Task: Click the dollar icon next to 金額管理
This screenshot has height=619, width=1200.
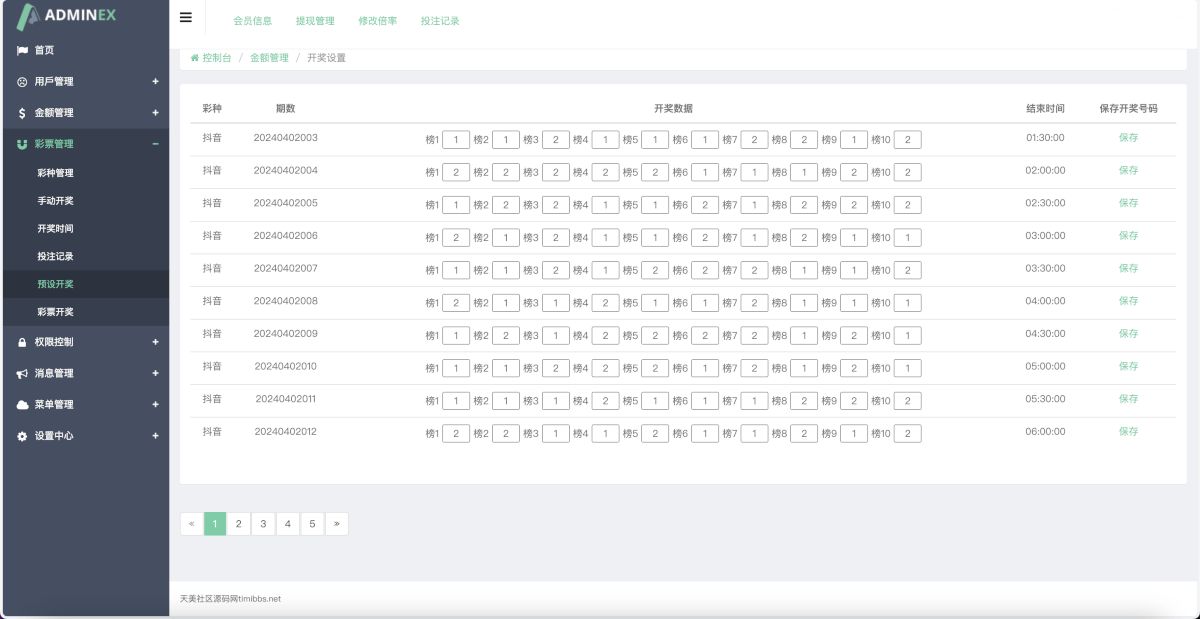Action: [x=22, y=113]
